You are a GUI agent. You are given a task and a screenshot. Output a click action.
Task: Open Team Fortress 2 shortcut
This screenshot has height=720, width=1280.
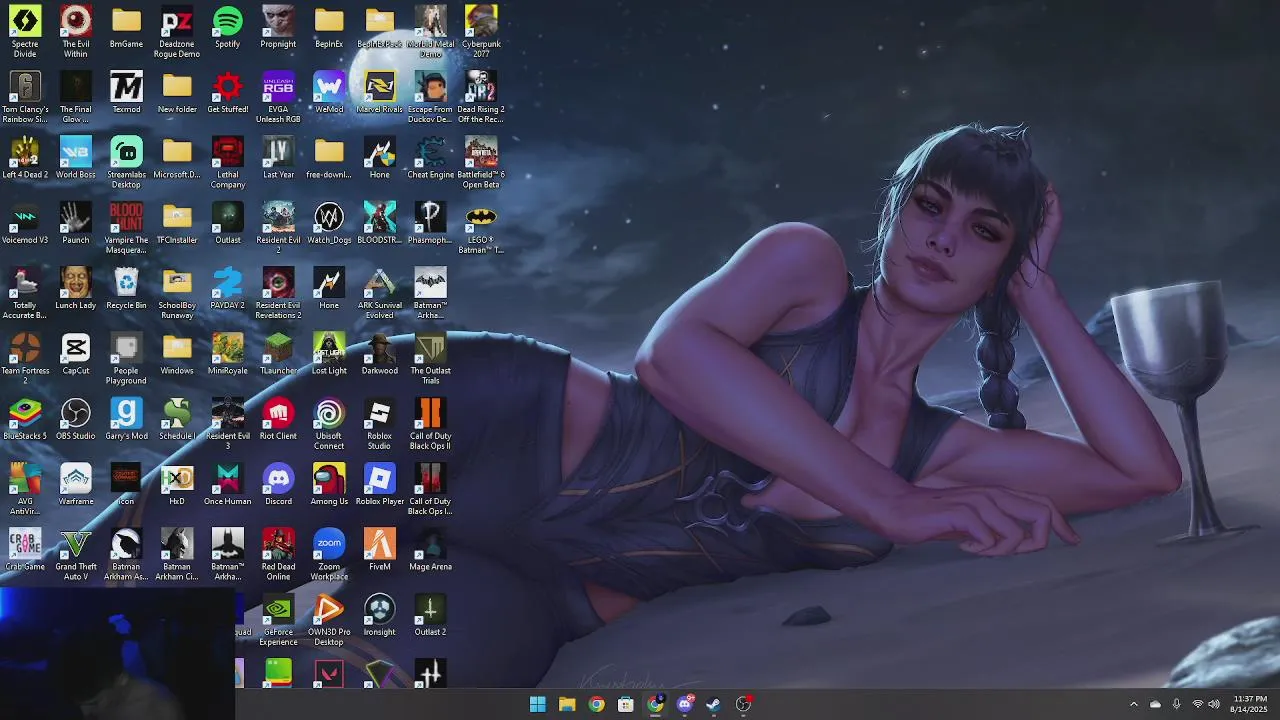tap(25, 358)
